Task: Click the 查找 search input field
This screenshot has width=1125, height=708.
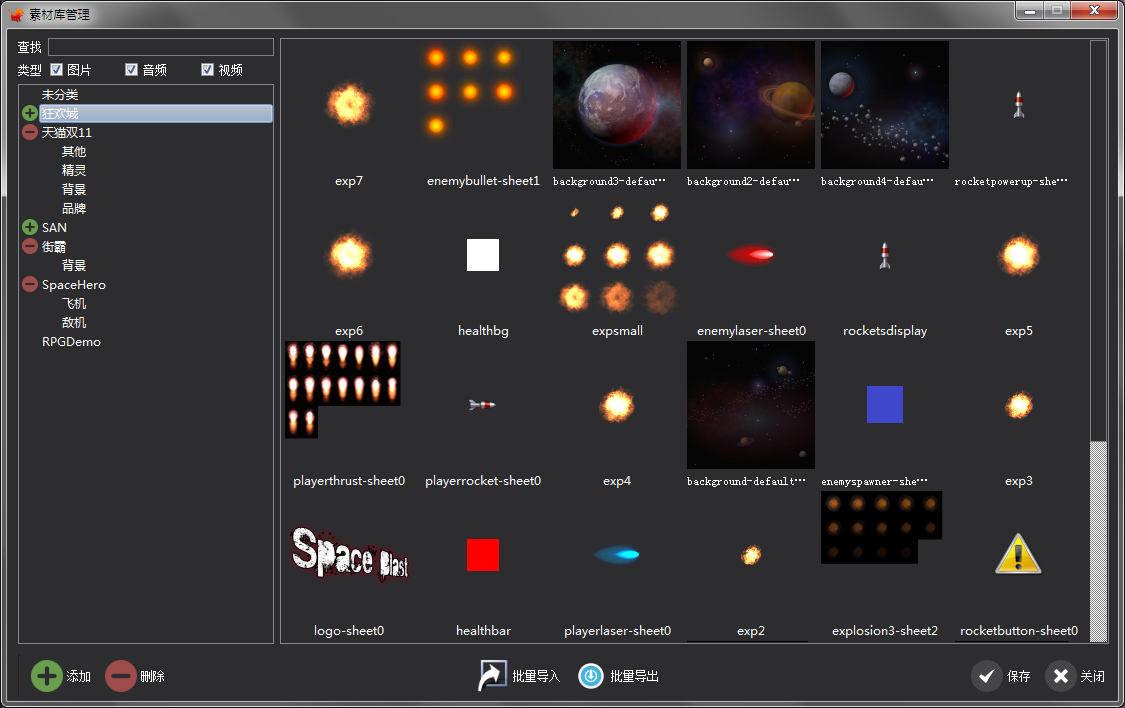Action: point(160,46)
